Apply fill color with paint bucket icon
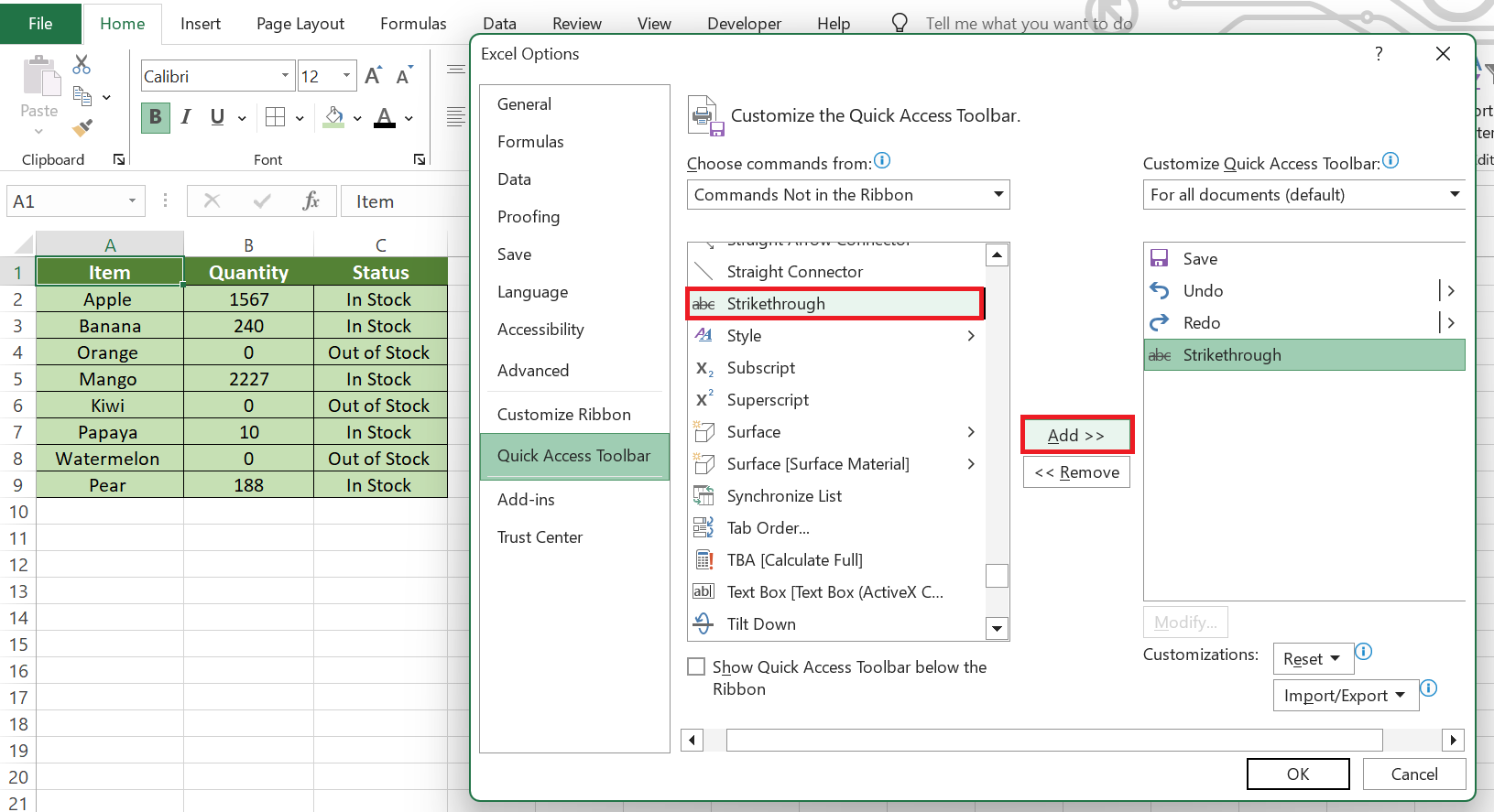 pos(333,117)
